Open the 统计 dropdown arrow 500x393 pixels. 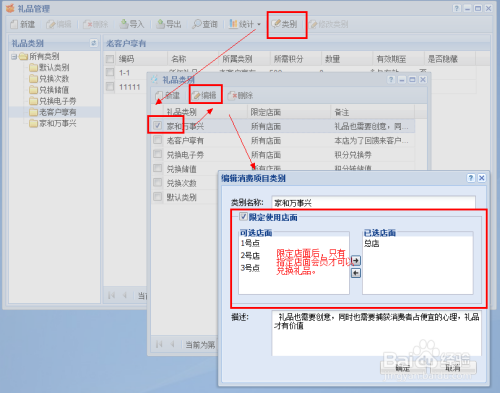click(259, 24)
